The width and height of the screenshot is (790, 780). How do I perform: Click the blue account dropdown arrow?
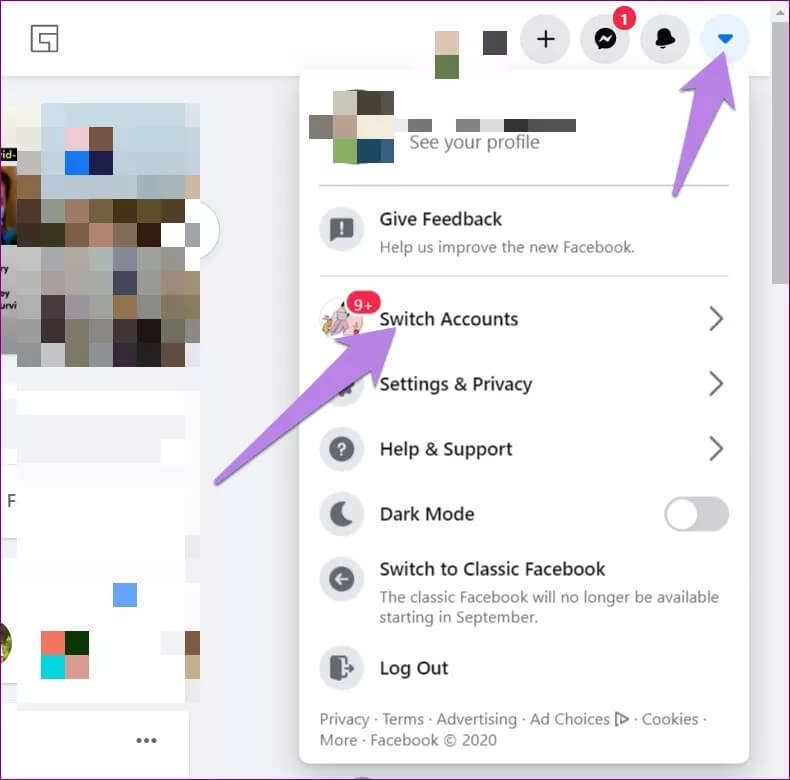(x=725, y=39)
